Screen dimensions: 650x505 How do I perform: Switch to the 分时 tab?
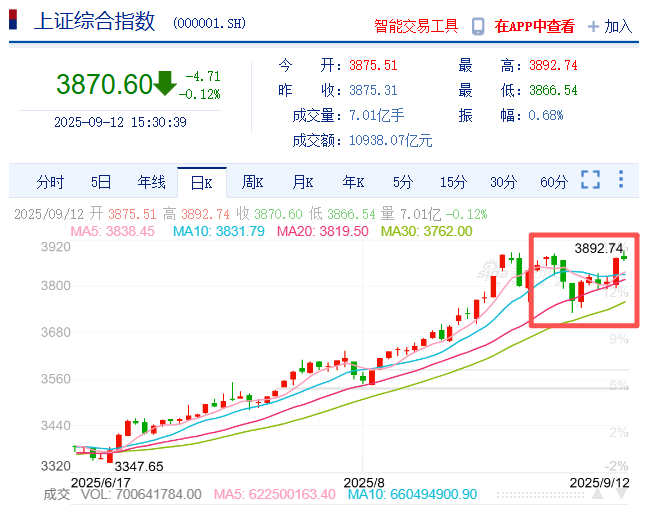point(50,182)
